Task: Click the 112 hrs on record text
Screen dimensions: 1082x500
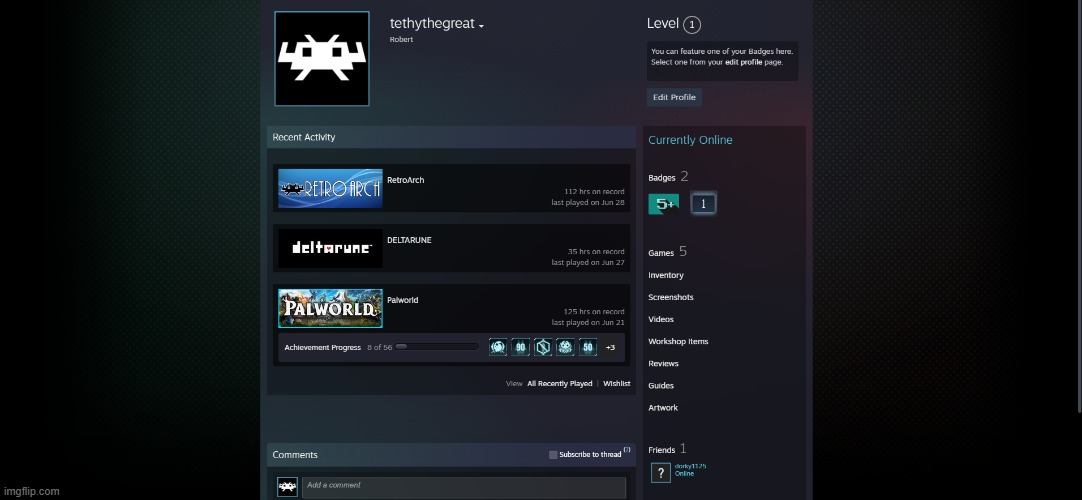Action: pyautogui.click(x=594, y=192)
